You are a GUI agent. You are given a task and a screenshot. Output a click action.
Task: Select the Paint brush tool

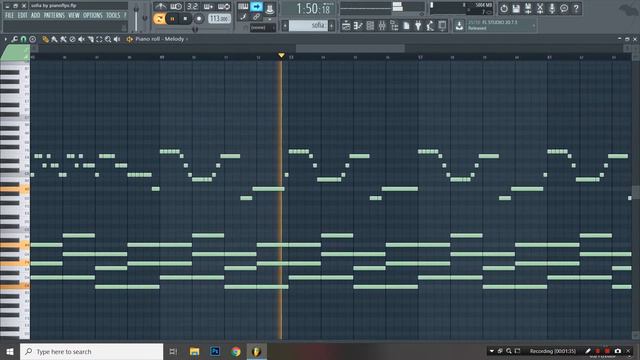click(54, 39)
